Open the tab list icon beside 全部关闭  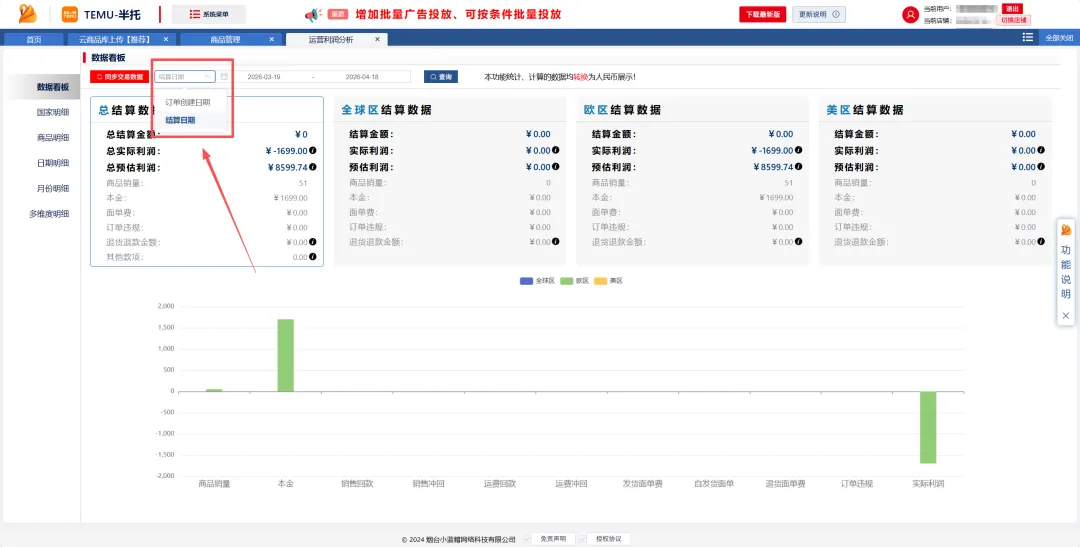tap(1028, 37)
